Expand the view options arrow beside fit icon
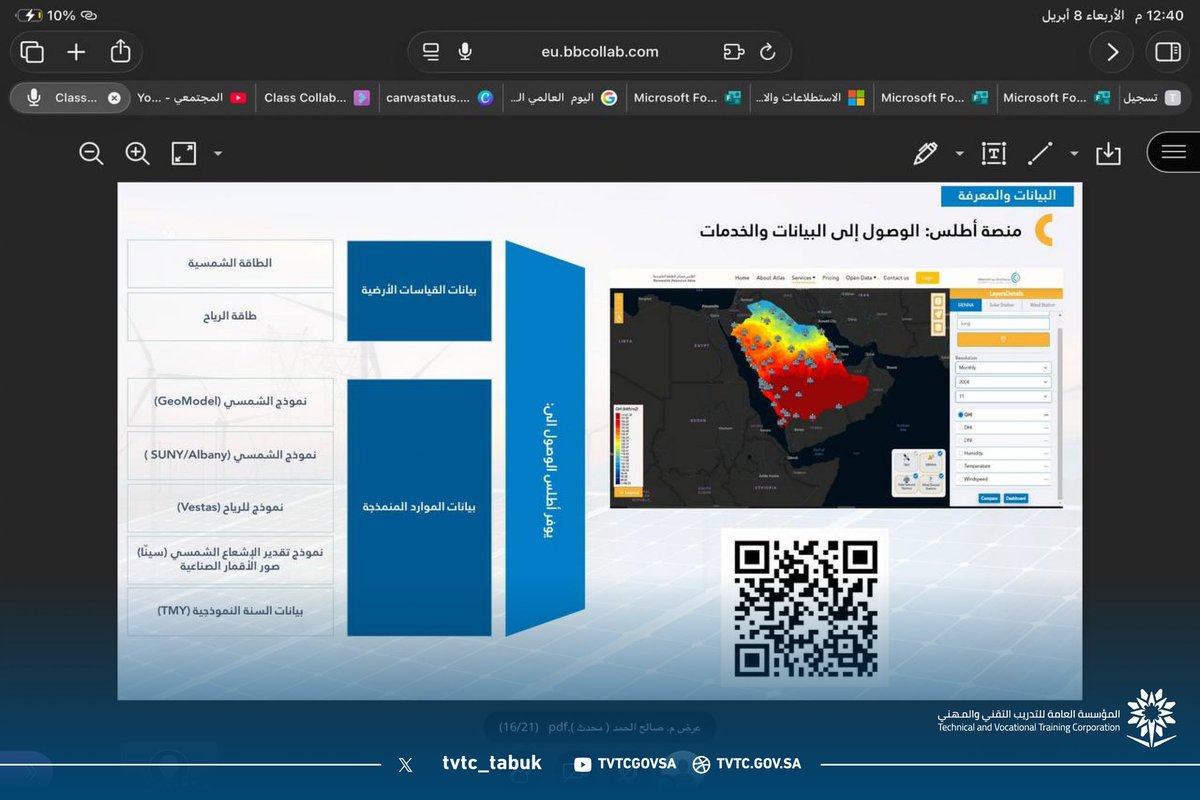This screenshot has width=1200, height=800. point(218,154)
